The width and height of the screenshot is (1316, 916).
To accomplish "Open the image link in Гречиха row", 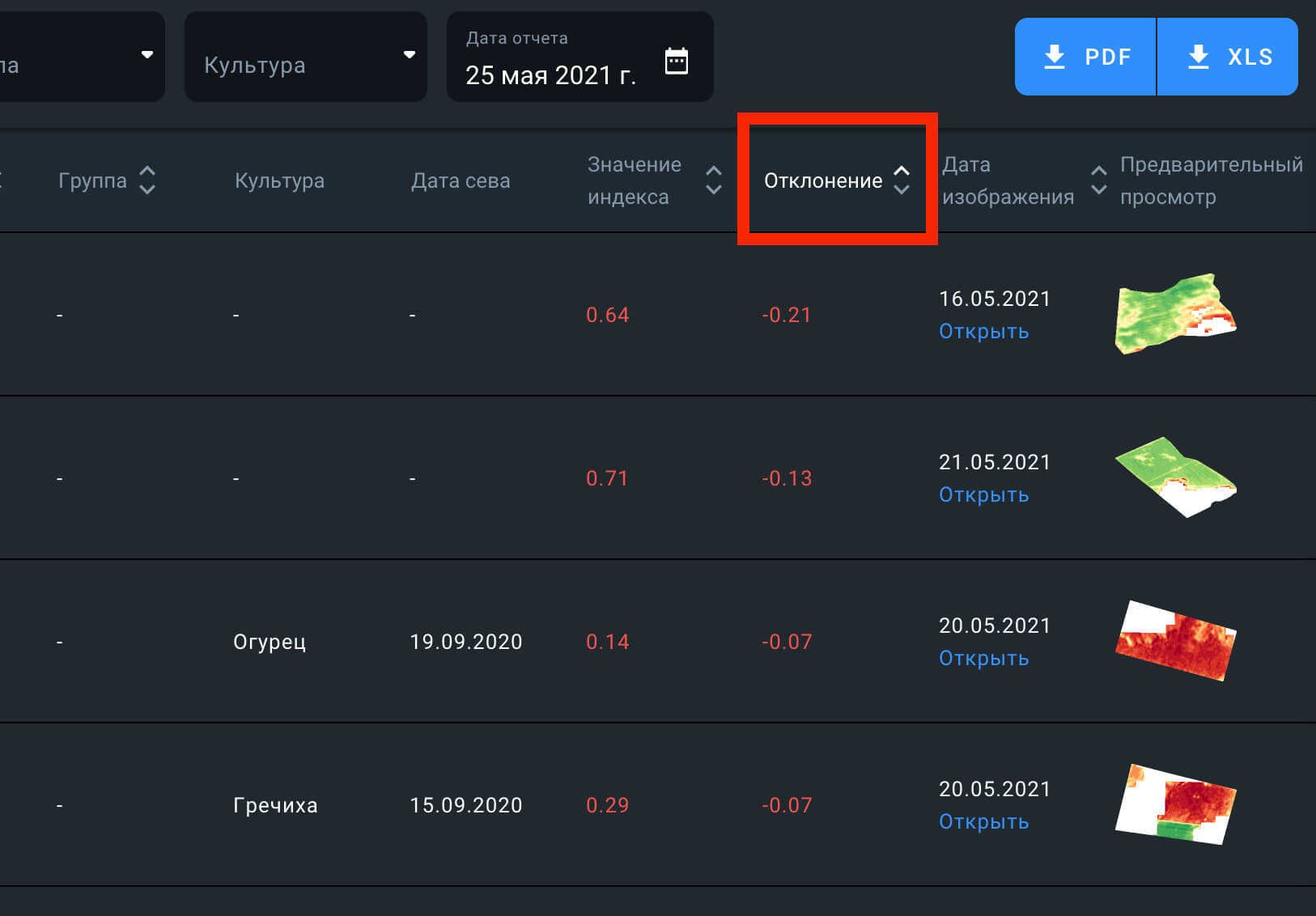I will click(983, 822).
